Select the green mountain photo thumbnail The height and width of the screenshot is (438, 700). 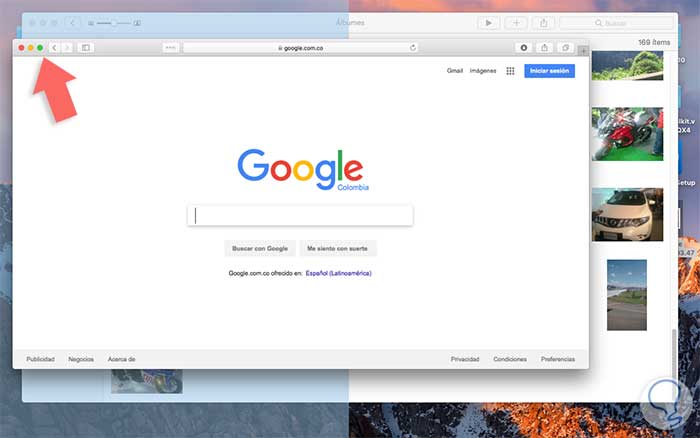click(627, 66)
